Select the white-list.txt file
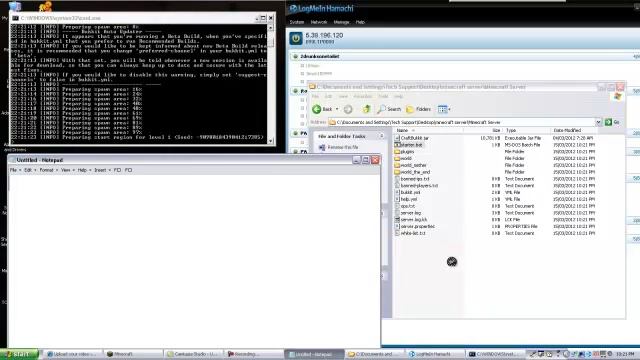The width and height of the screenshot is (640, 360). (x=410, y=233)
